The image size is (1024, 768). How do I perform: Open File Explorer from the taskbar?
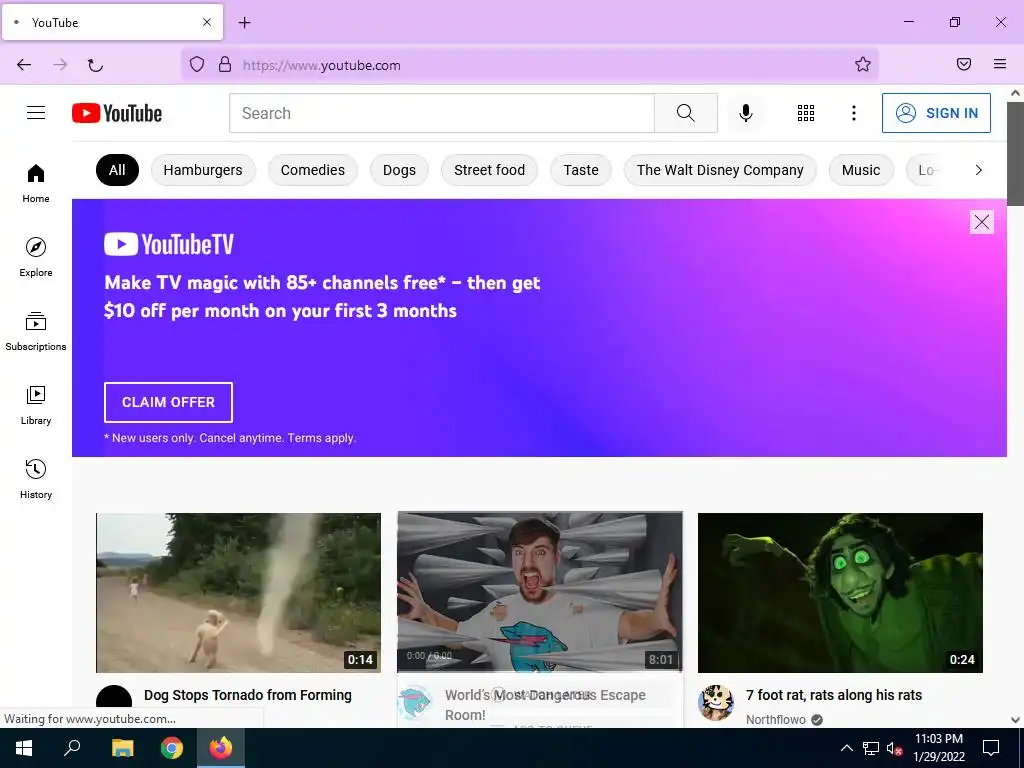pyautogui.click(x=122, y=748)
